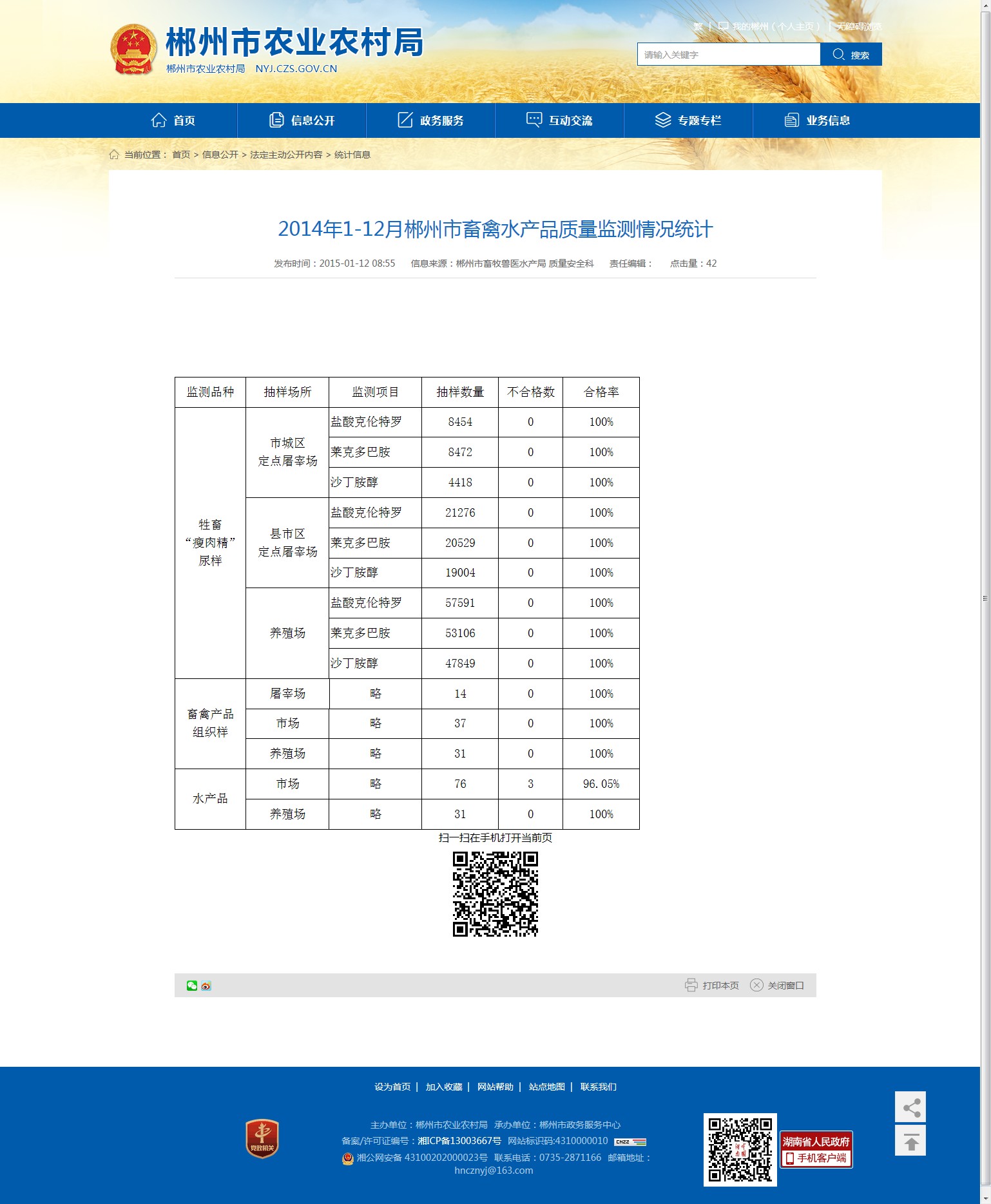Click the hncznyj@163.com email text

point(494,1171)
